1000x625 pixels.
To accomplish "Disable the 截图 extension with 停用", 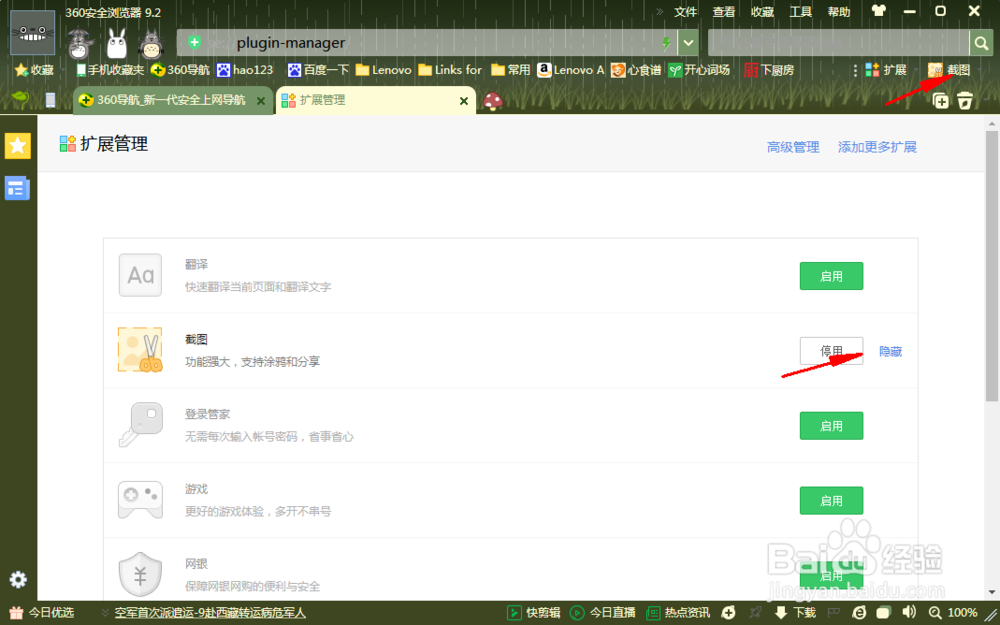I will point(831,351).
